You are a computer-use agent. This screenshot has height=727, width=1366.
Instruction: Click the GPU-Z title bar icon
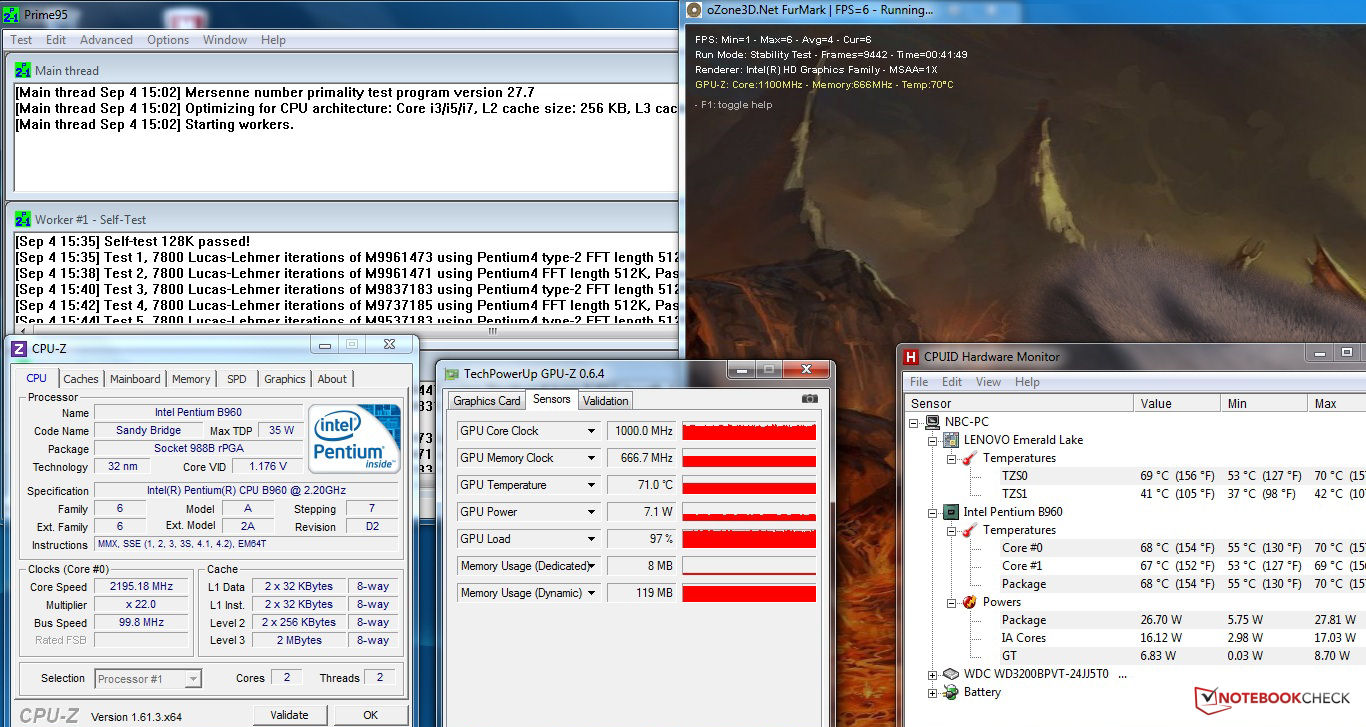pos(451,374)
